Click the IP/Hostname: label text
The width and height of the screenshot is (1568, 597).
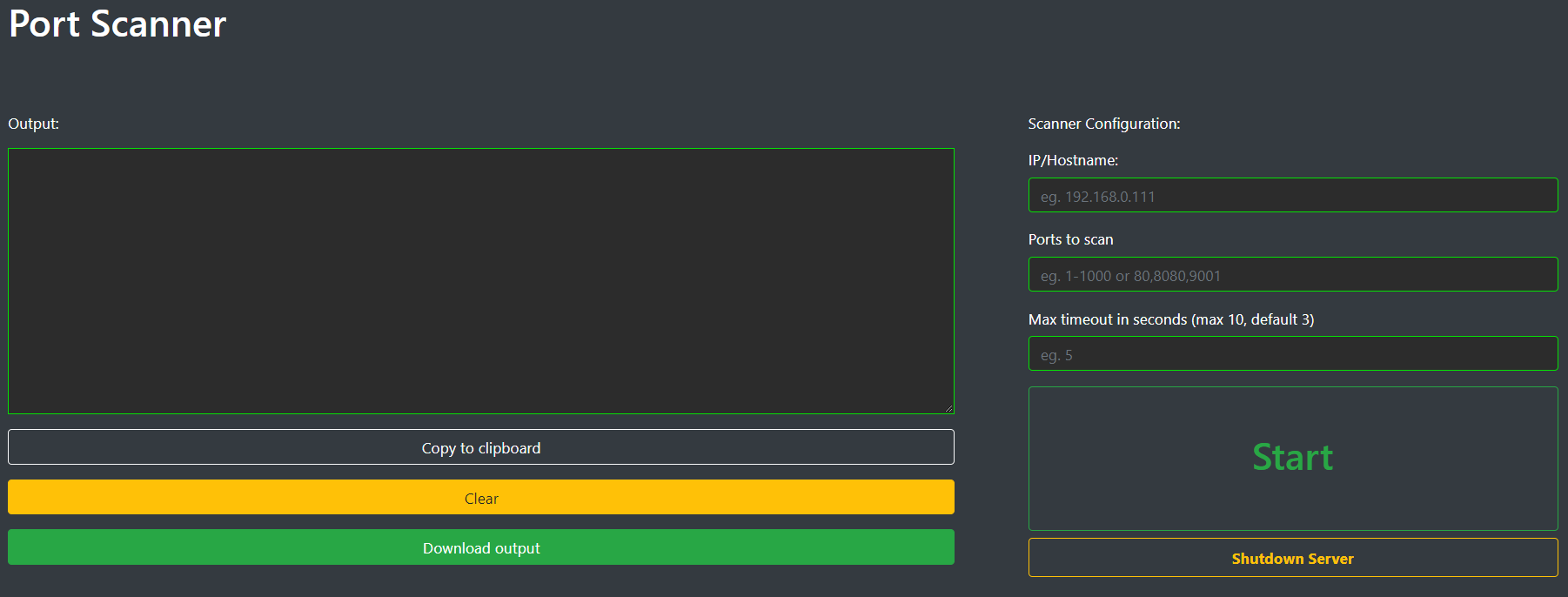(x=1073, y=160)
